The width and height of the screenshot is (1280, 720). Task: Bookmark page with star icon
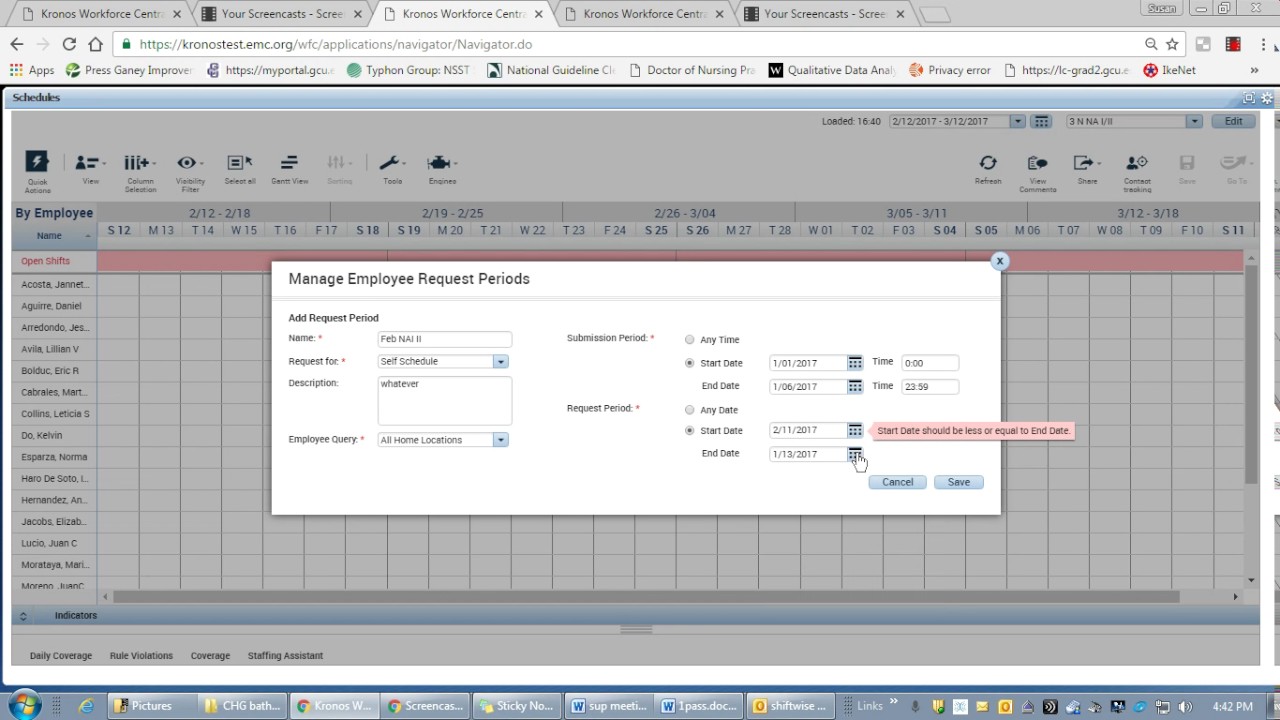(1172, 44)
